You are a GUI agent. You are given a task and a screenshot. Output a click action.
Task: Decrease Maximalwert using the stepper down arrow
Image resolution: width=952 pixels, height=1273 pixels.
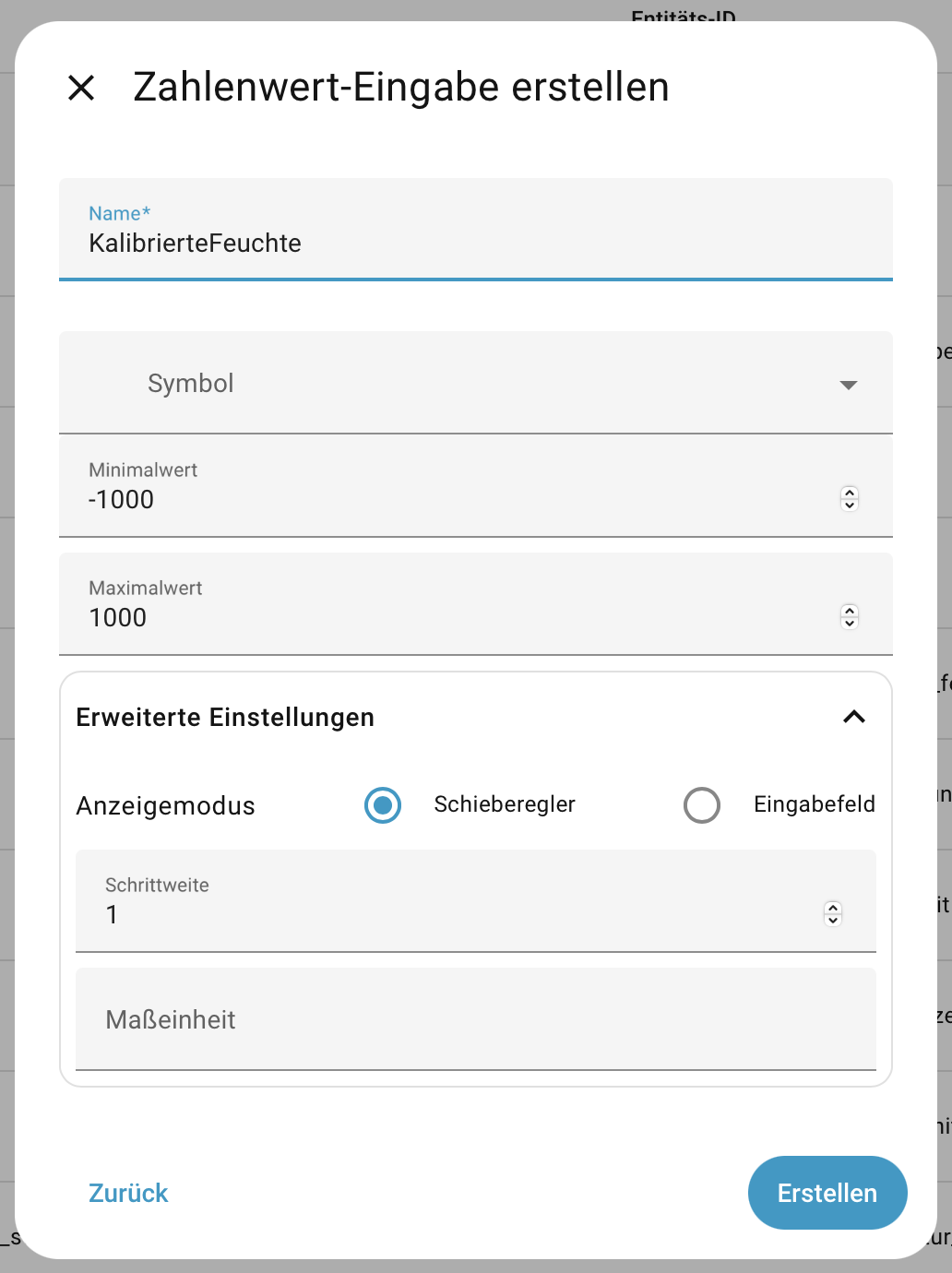[850, 624]
